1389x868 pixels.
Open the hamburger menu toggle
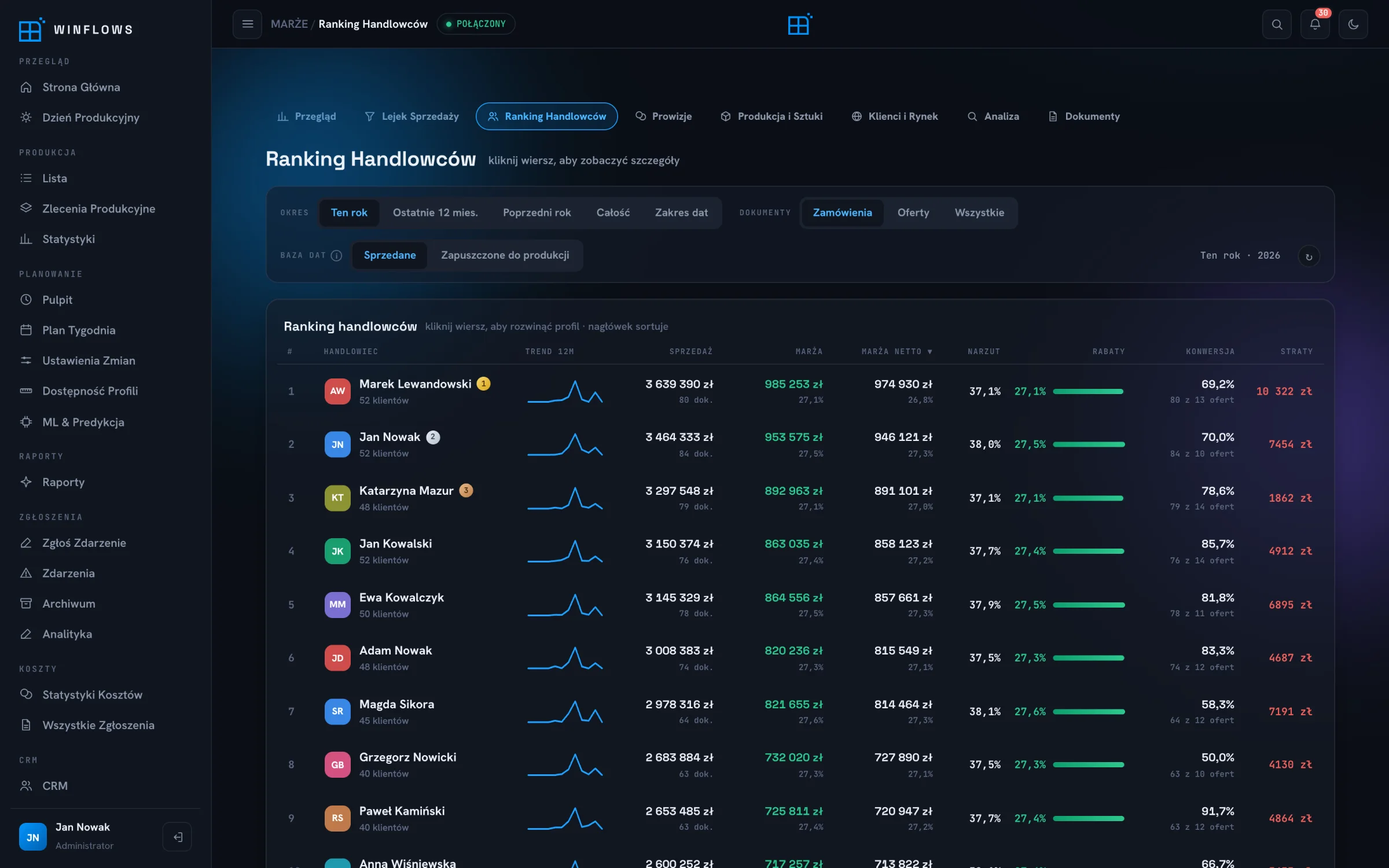(247, 24)
